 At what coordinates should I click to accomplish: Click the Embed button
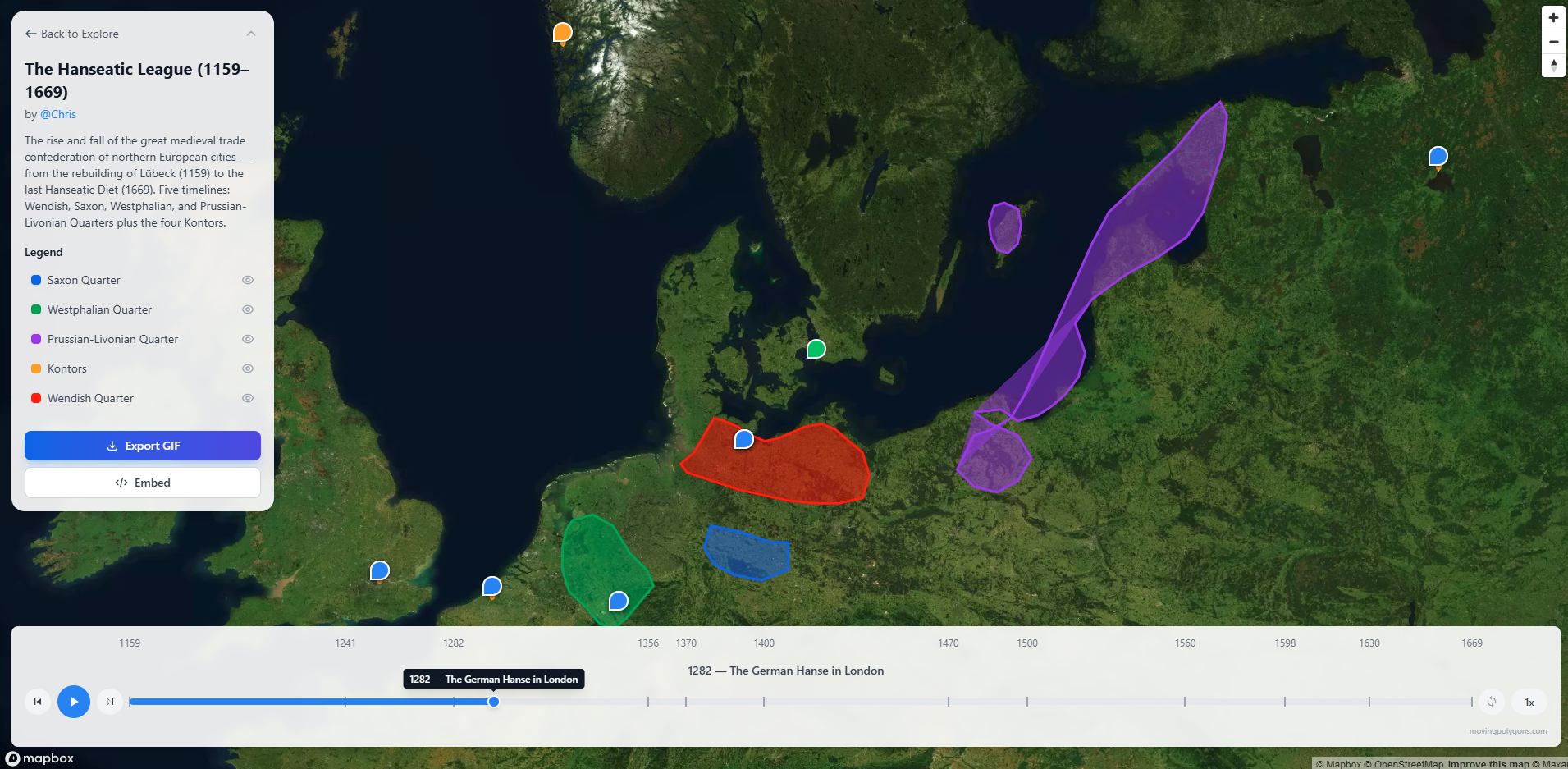[142, 483]
